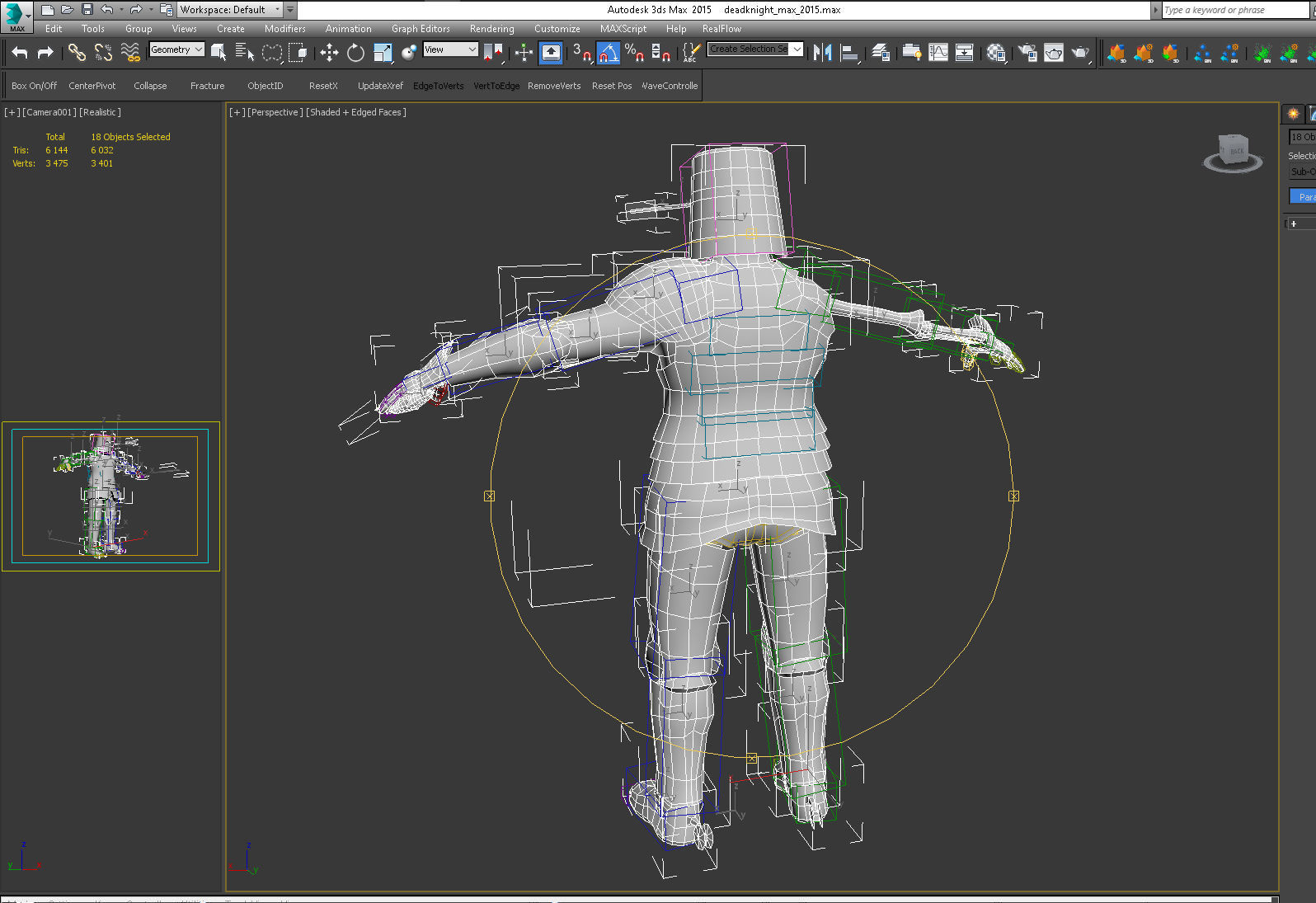
Task: Click the Align tool icon
Action: (849, 53)
